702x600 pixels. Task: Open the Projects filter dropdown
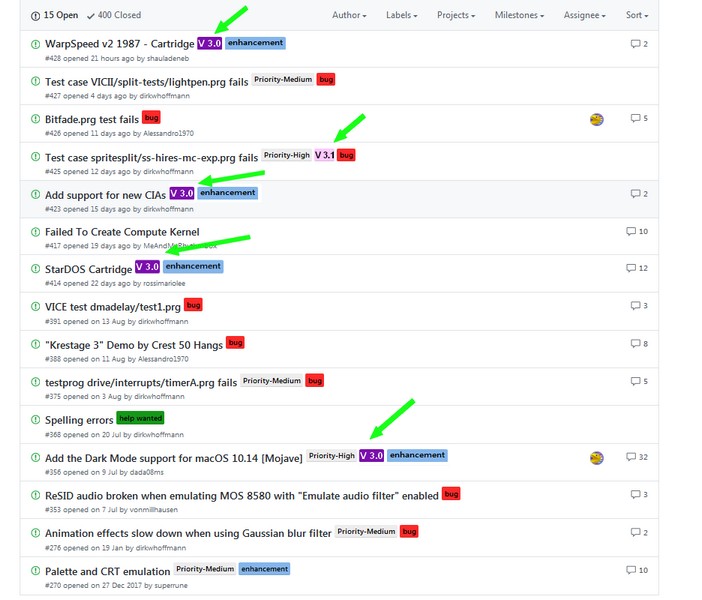pos(456,15)
